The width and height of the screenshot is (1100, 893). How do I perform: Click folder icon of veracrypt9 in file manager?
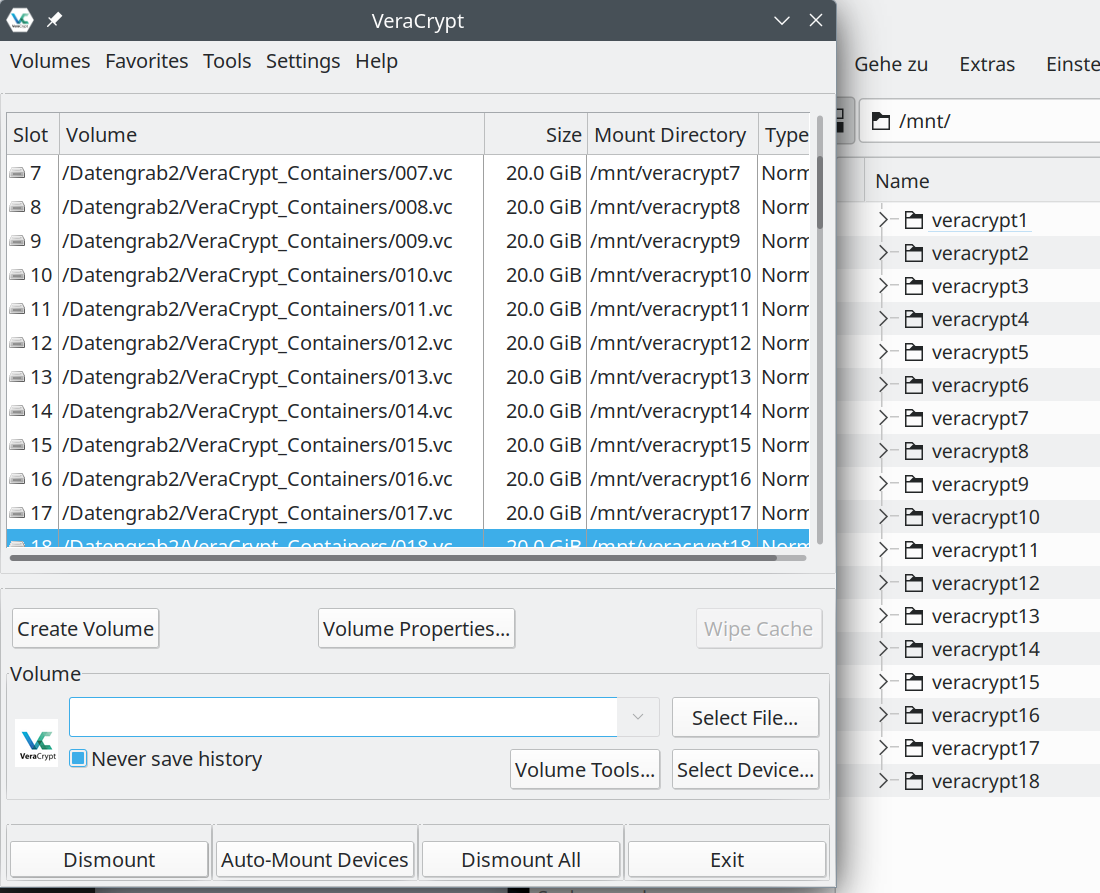pos(913,484)
